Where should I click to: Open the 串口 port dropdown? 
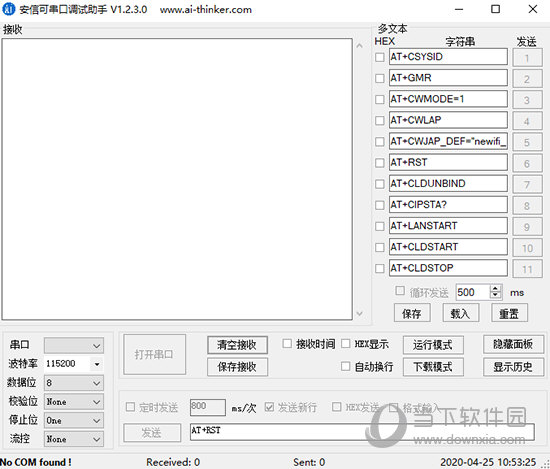click(x=74, y=346)
